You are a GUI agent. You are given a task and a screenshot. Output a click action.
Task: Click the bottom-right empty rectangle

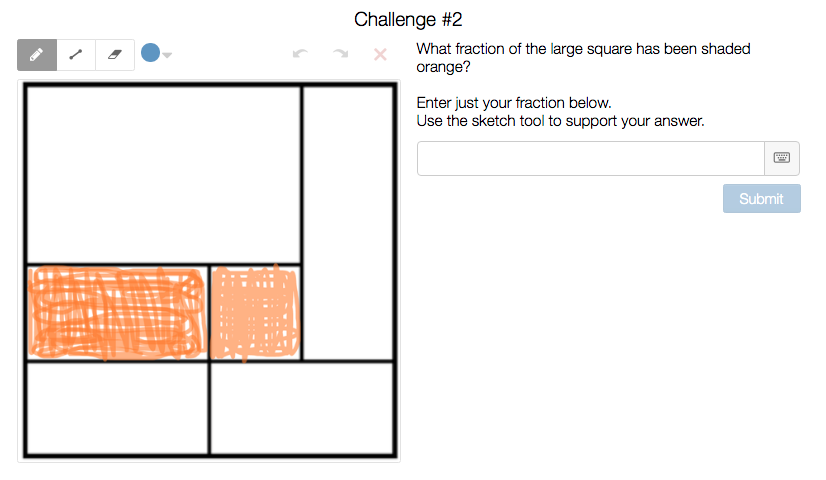(301, 408)
